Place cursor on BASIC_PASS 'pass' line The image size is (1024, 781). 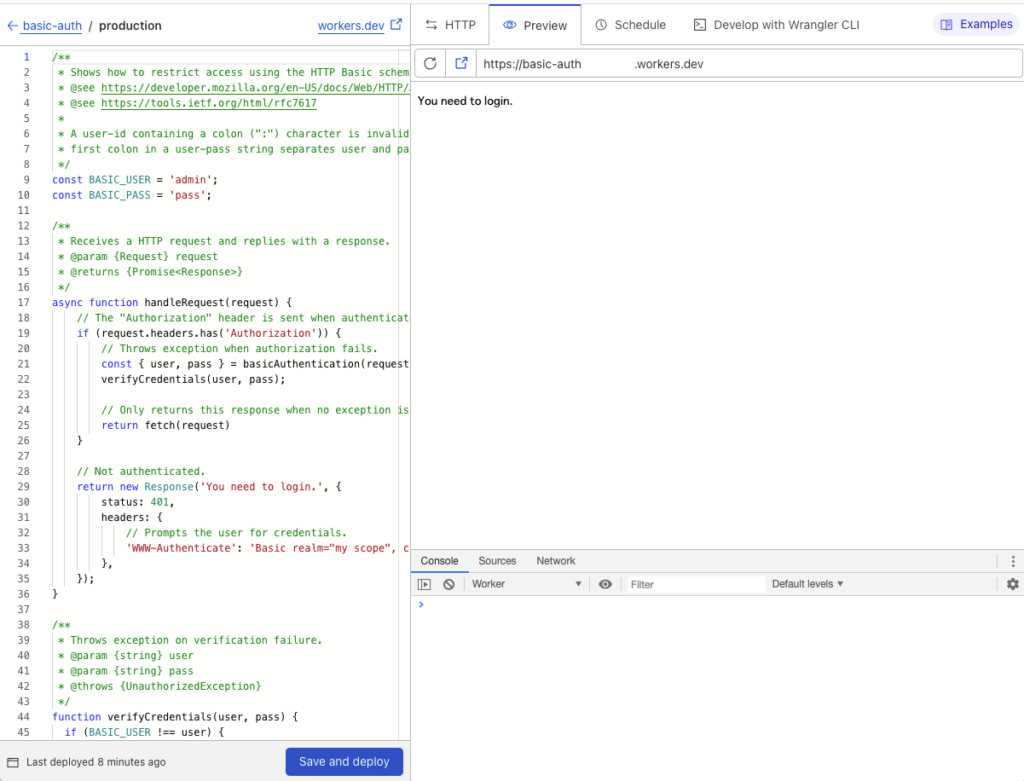pos(132,195)
